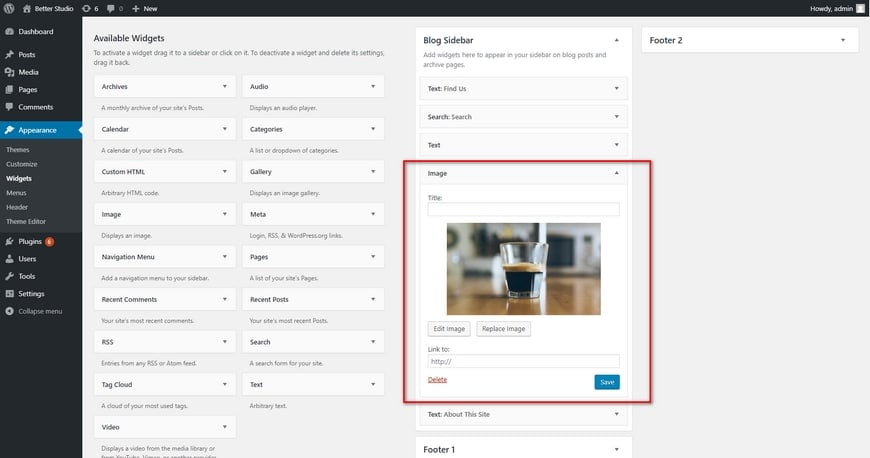
Task: Expand the Navigation Menu widget arrow
Action: [225, 256]
